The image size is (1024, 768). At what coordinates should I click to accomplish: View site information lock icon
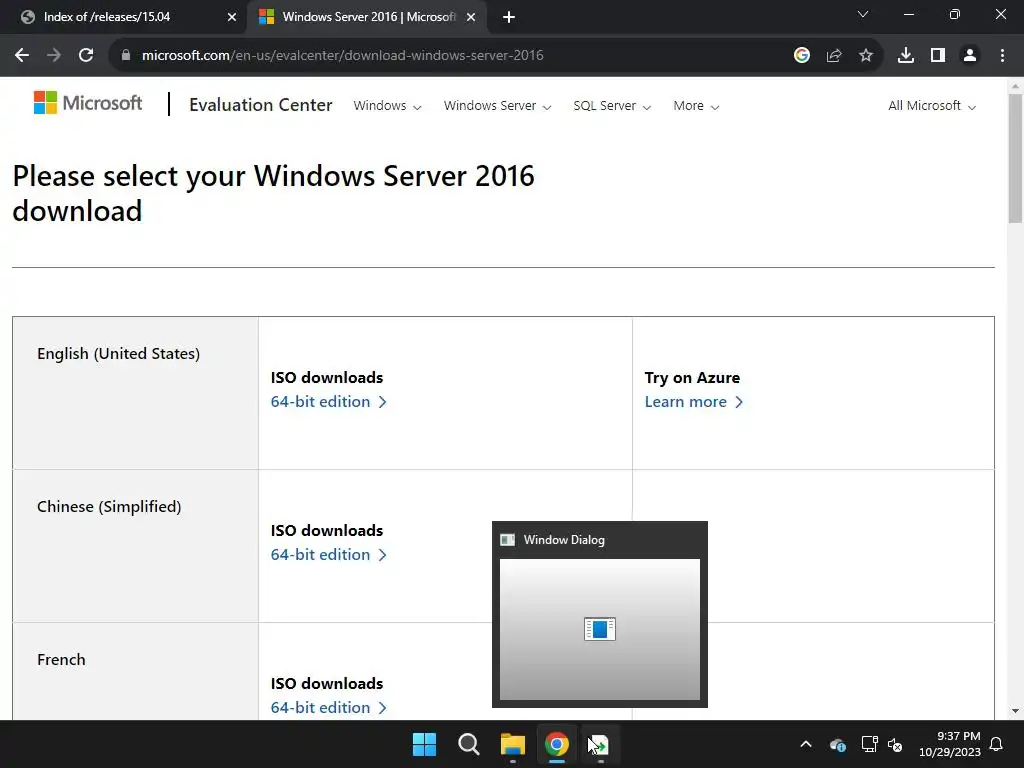(126, 56)
